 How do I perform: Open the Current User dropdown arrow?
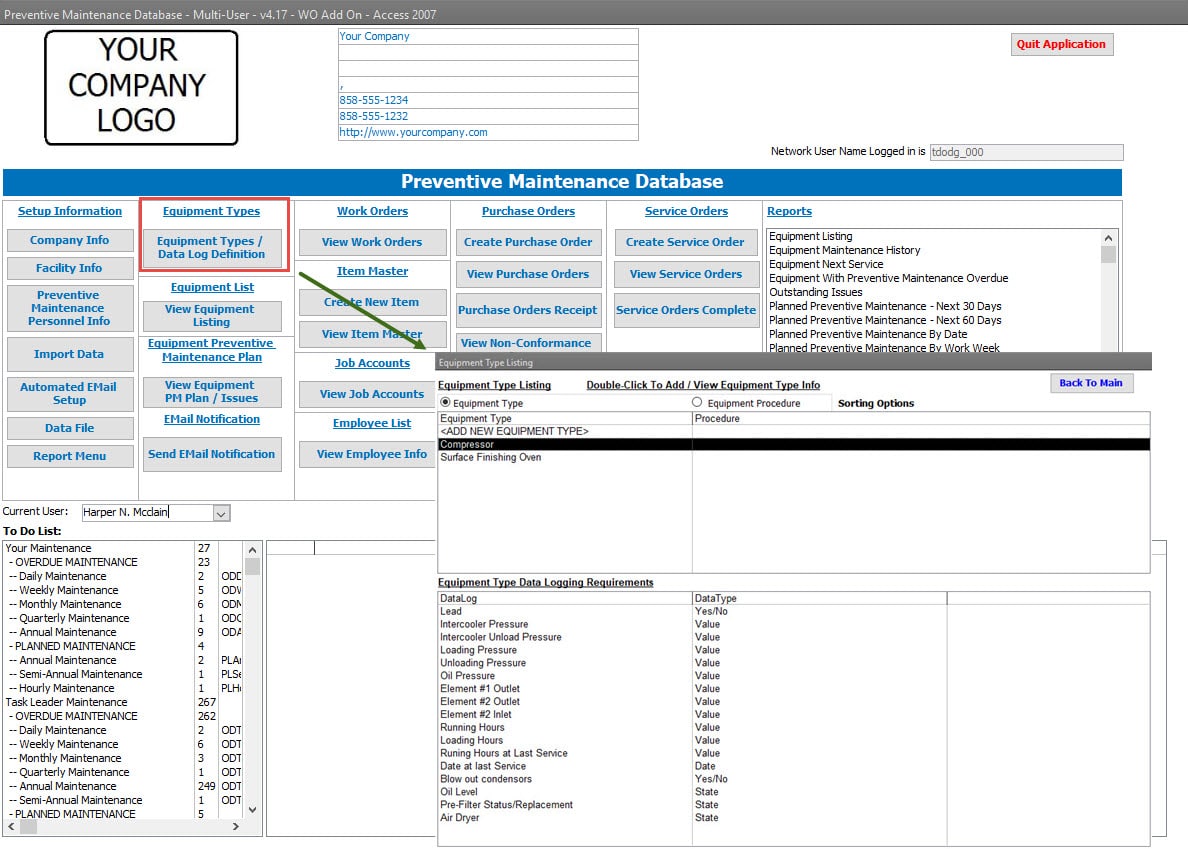tap(220, 513)
